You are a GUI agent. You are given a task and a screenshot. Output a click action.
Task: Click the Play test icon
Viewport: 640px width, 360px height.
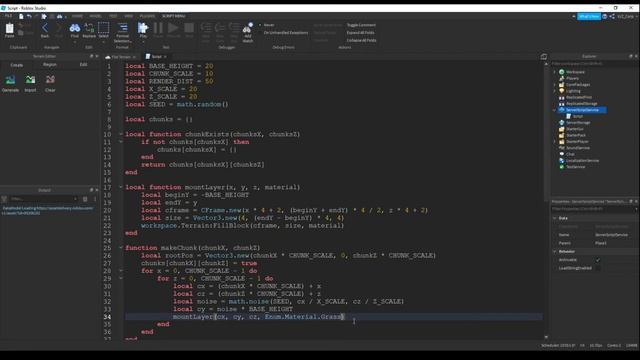pos(143,28)
